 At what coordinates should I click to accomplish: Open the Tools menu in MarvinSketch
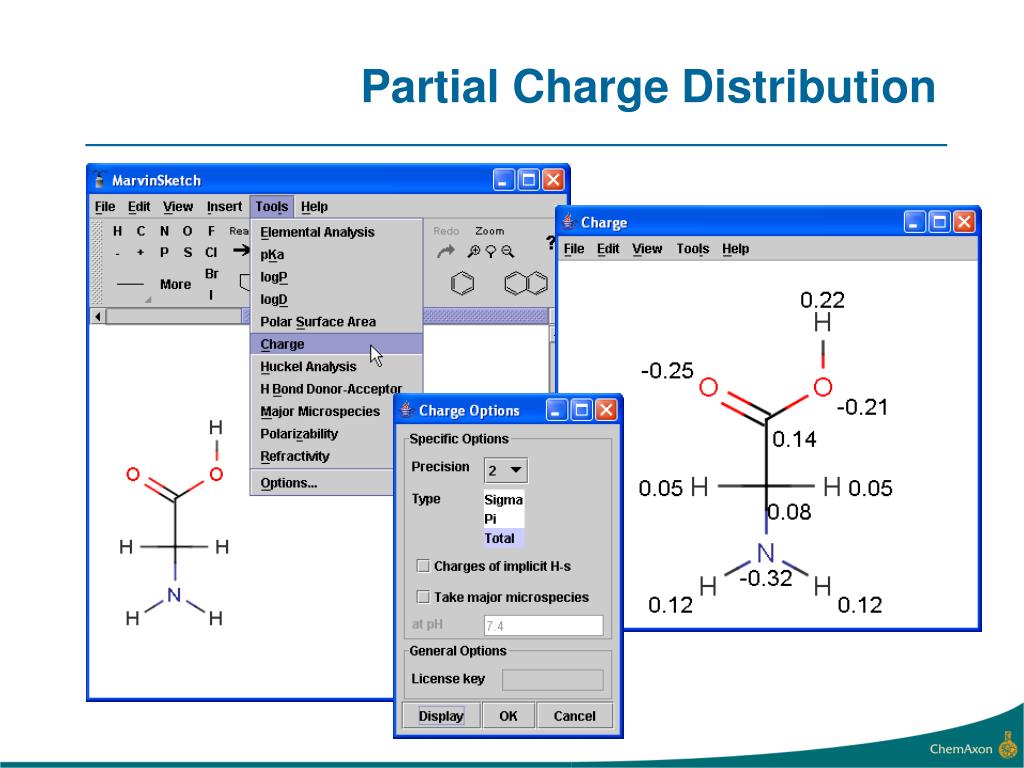(x=272, y=207)
